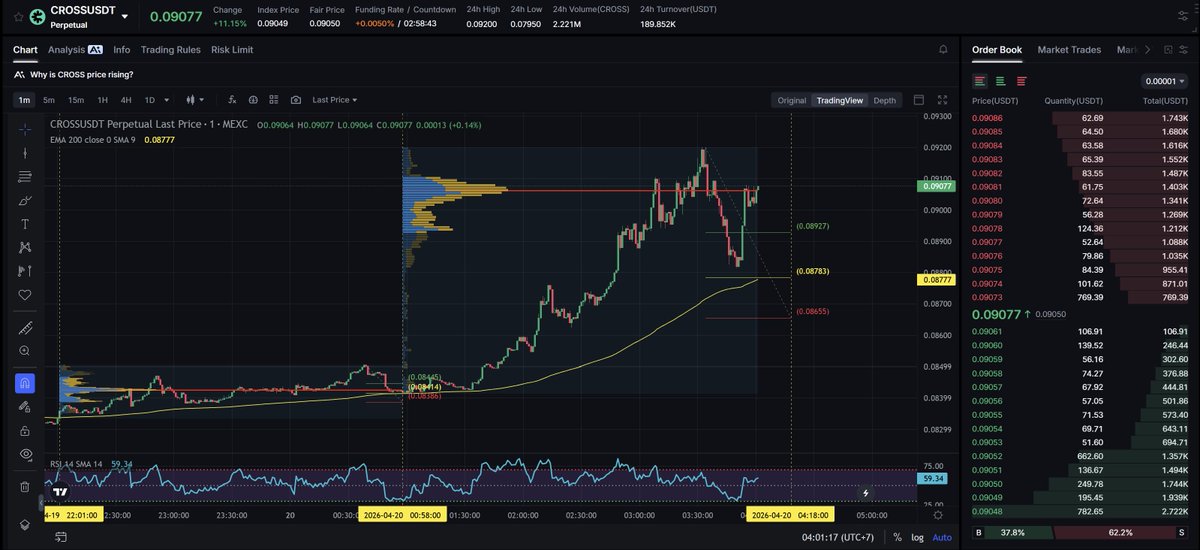The height and width of the screenshot is (550, 1200).
Task: Open price alerts bell icon
Action: [943, 49]
